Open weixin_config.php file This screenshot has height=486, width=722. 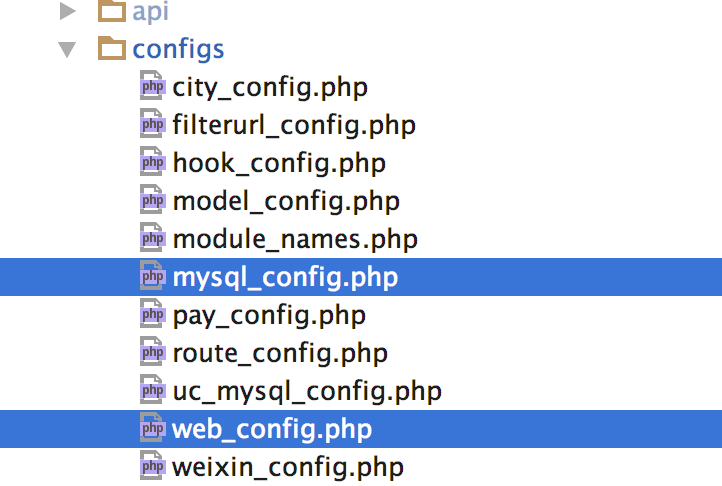click(288, 467)
